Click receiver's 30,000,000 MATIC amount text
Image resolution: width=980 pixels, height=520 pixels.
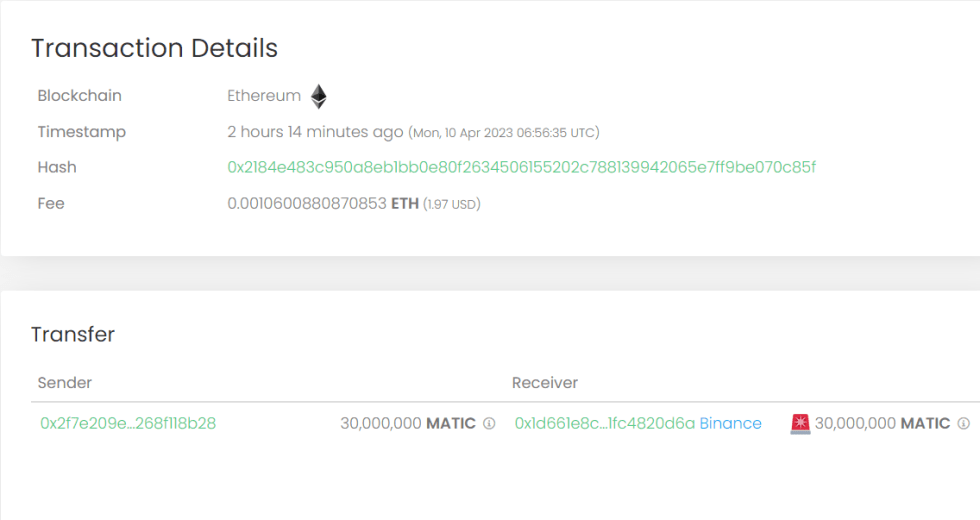(882, 424)
